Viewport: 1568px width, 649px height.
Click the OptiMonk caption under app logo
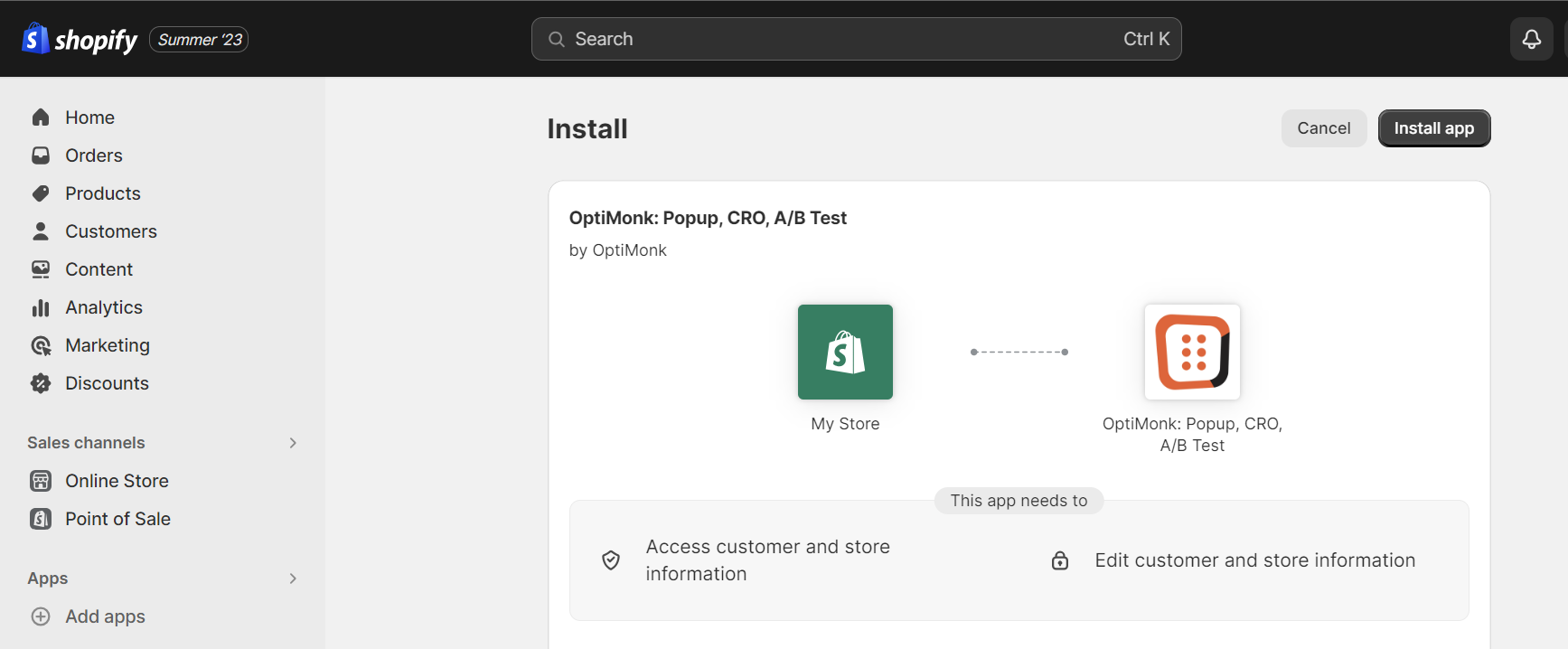point(1192,435)
